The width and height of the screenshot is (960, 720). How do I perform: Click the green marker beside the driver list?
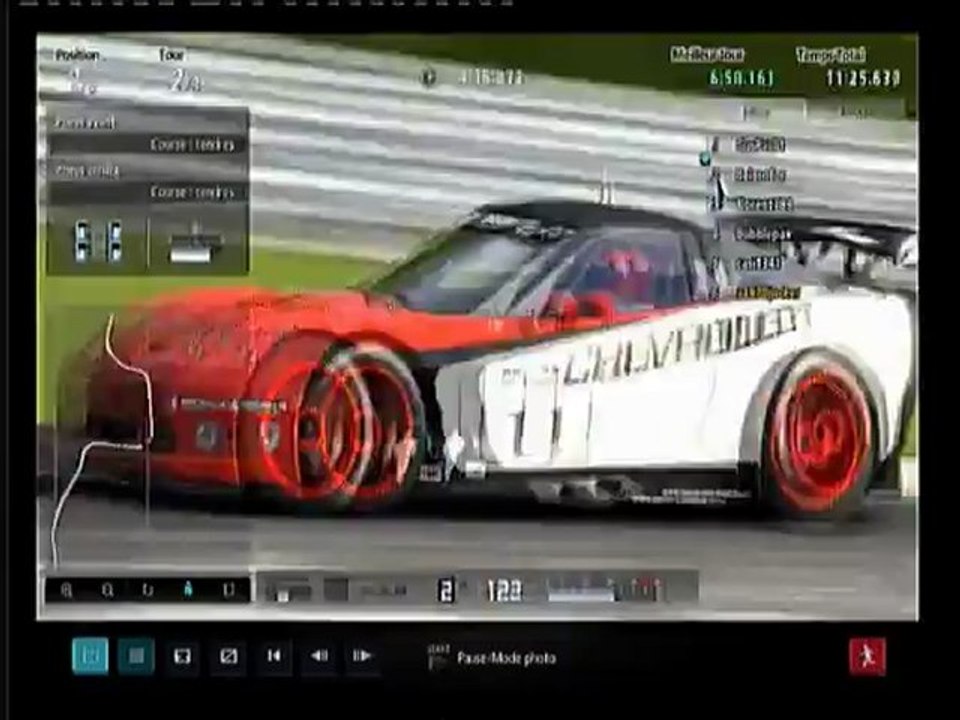[705, 159]
